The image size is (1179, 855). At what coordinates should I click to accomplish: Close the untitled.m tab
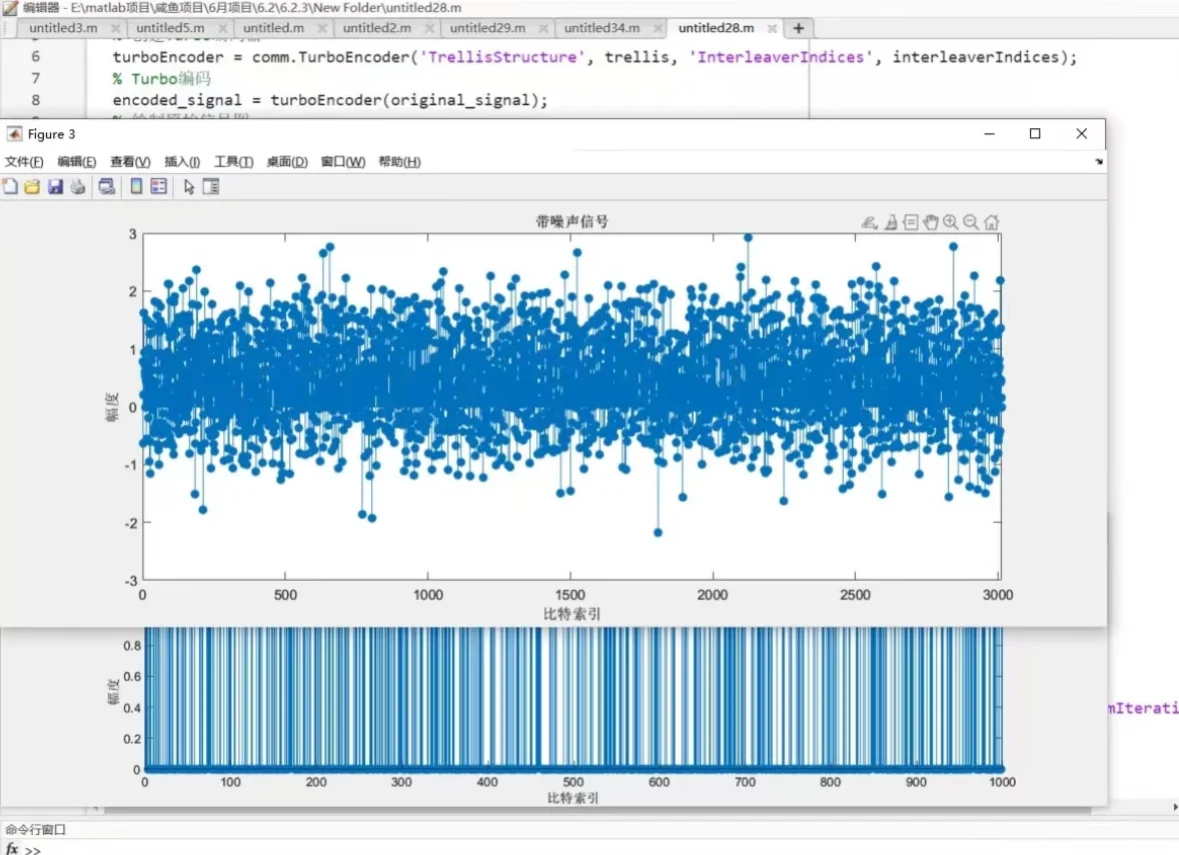click(323, 29)
